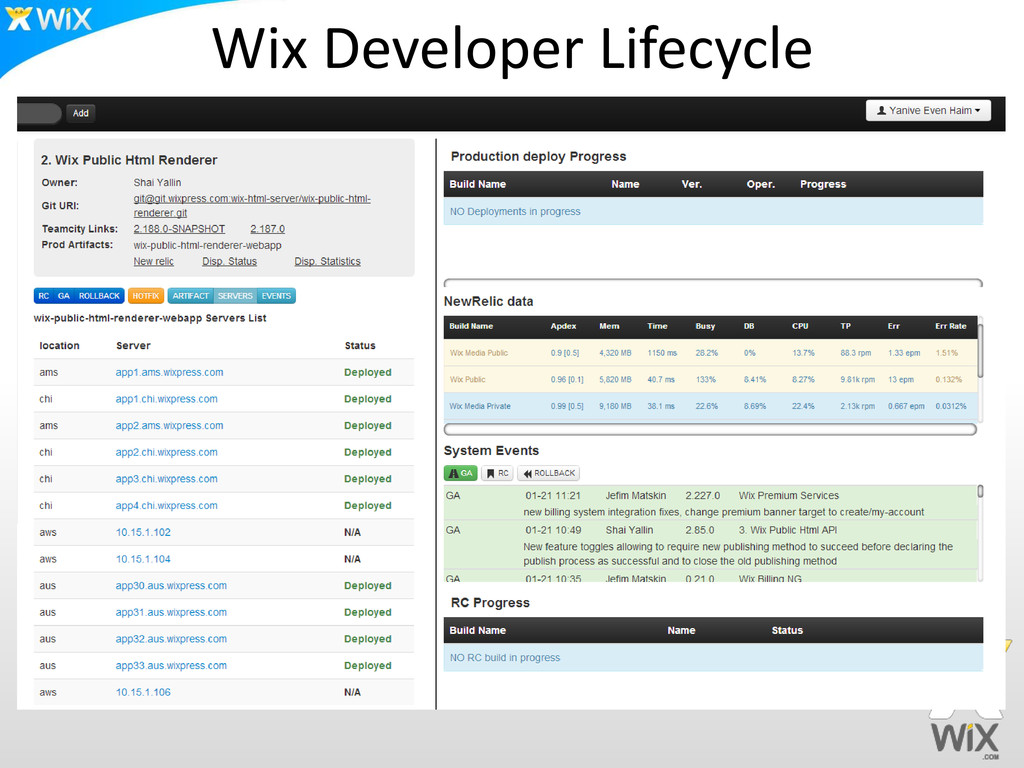Toggle the GA filter in System Events

click(460, 473)
